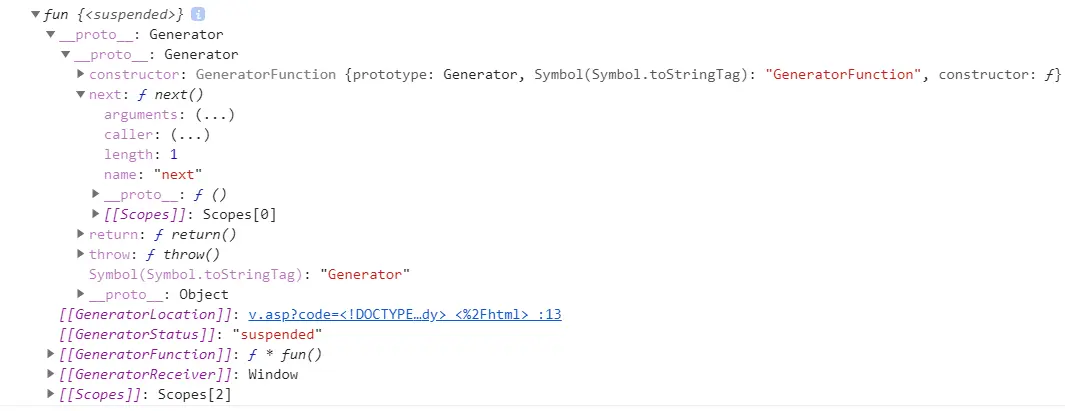This screenshot has height=411, width=1065.
Task: Expand the __proto__: ƒ () entry
Action: pyautogui.click(x=96, y=194)
